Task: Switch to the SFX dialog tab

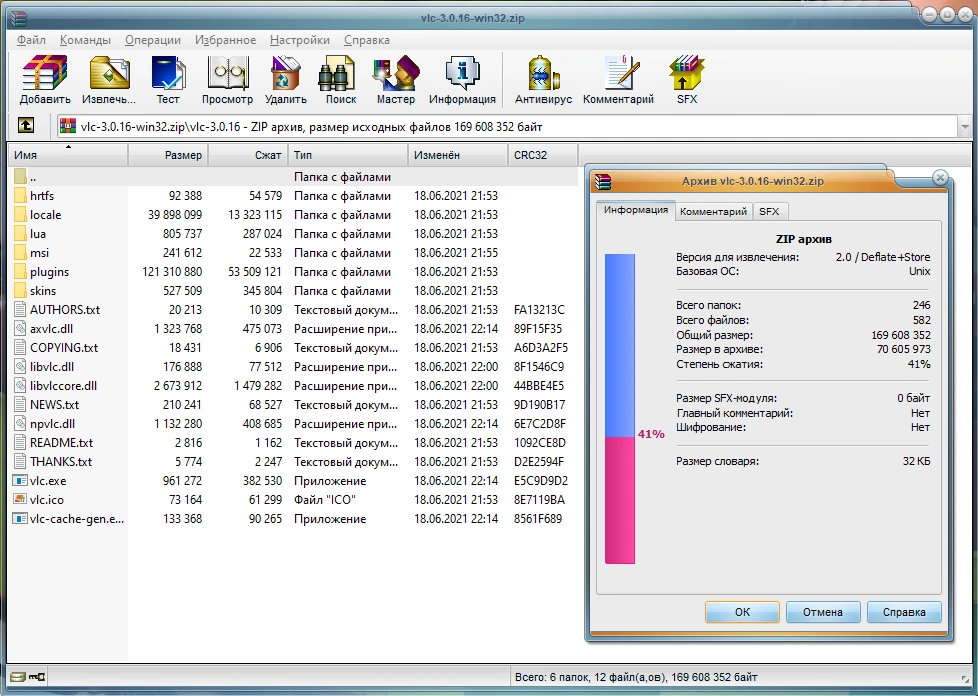Action: pyautogui.click(x=769, y=211)
